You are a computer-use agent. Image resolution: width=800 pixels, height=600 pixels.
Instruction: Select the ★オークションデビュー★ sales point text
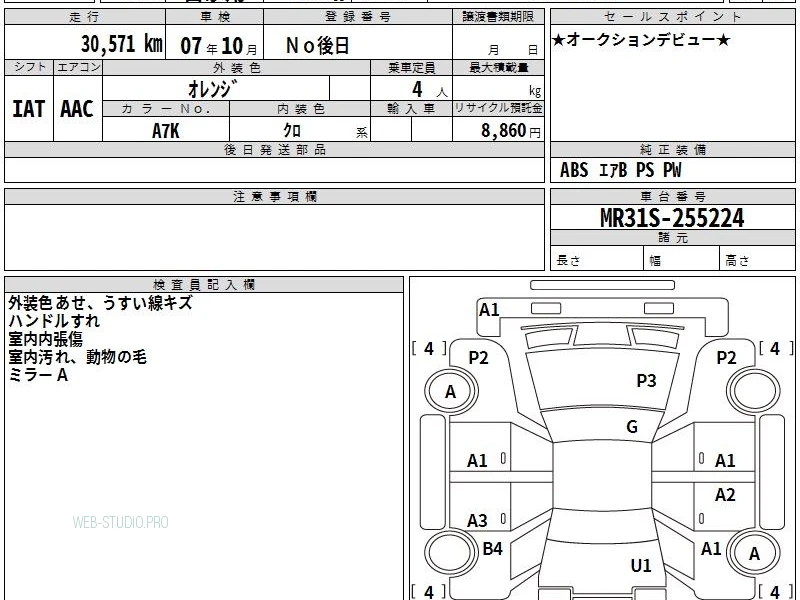click(x=641, y=40)
